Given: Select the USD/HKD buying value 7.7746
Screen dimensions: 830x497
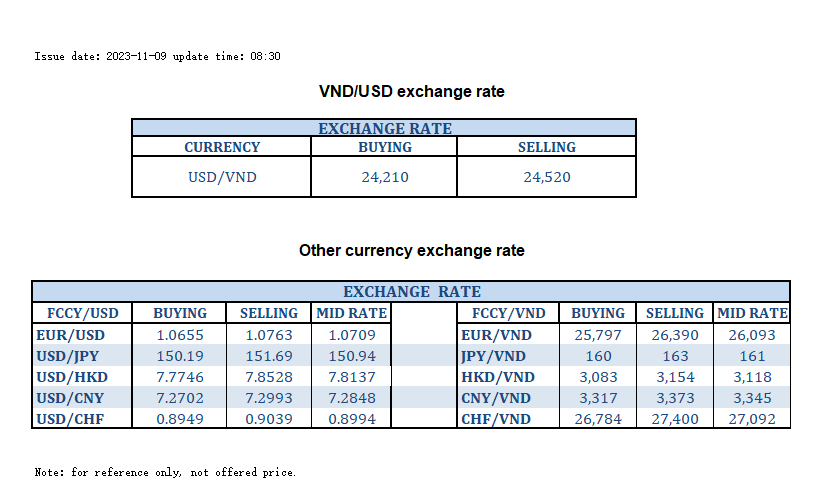Looking at the screenshot, I should (180, 377).
